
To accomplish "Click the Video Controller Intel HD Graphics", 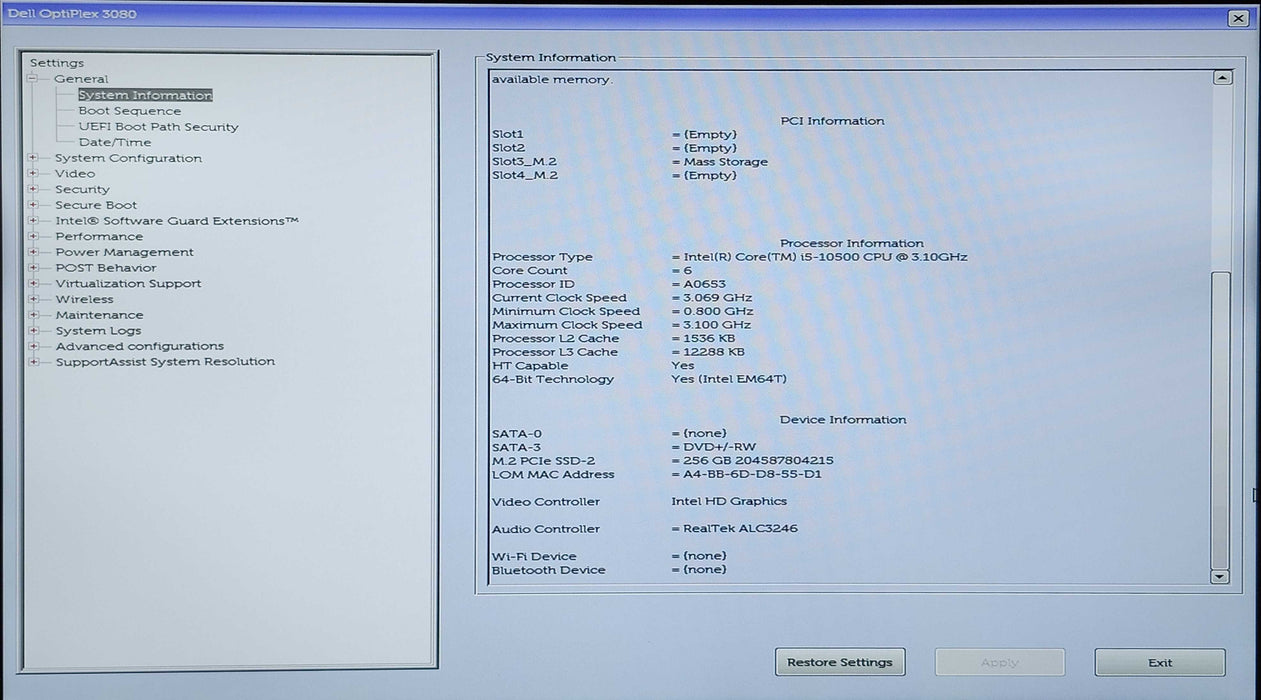I will [x=729, y=502].
